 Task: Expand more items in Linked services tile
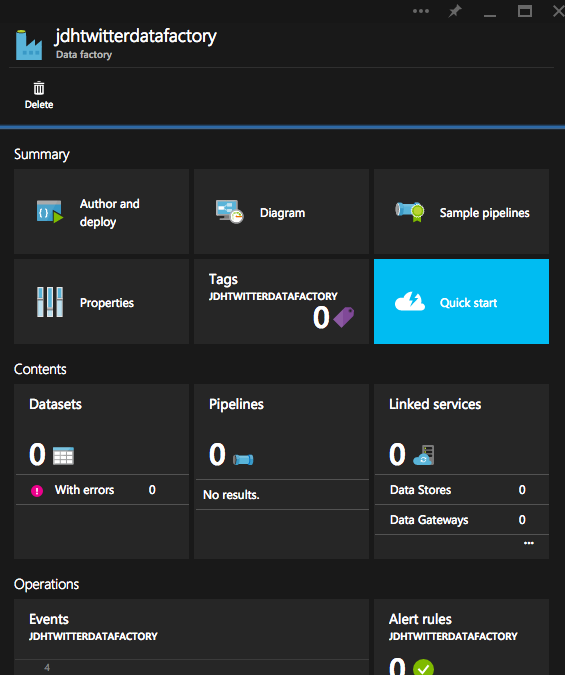coord(529,543)
